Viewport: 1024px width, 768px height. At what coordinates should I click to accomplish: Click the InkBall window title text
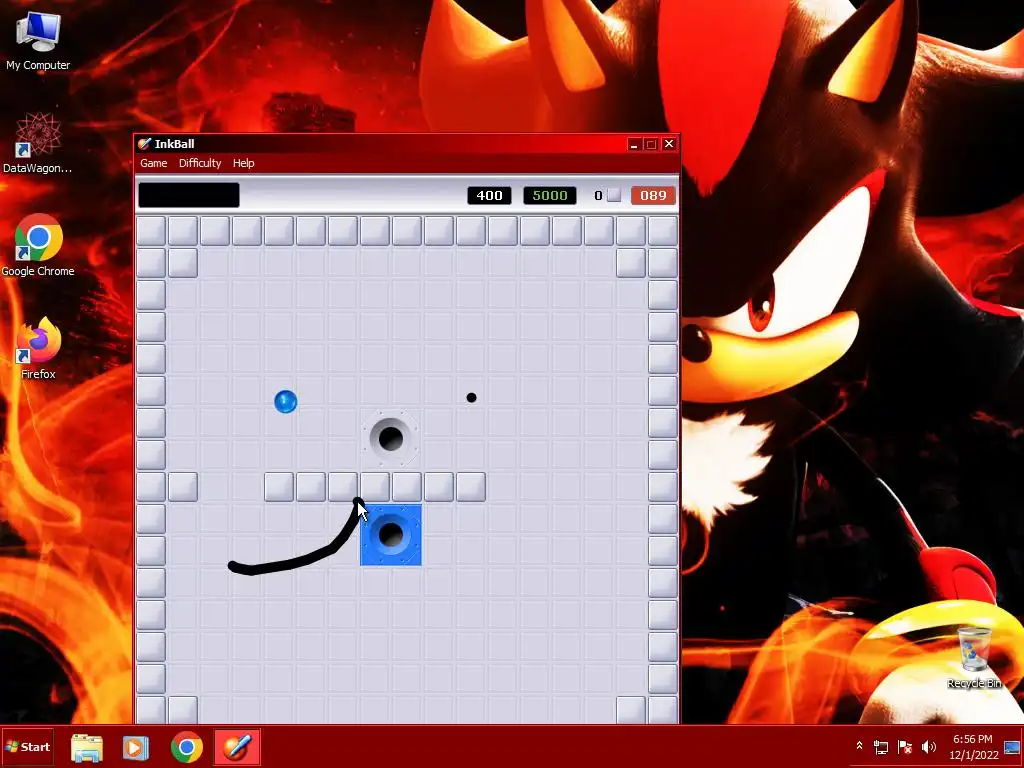click(174, 144)
